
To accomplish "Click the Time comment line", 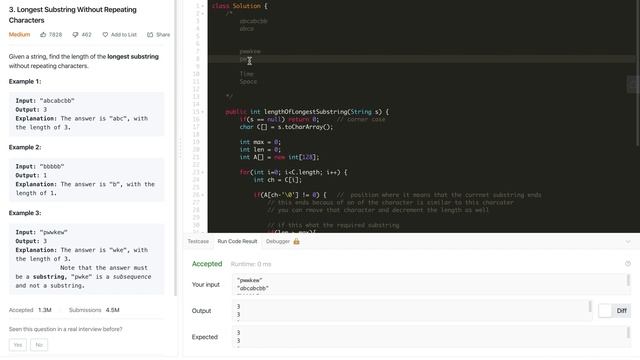I will click(x=247, y=74).
